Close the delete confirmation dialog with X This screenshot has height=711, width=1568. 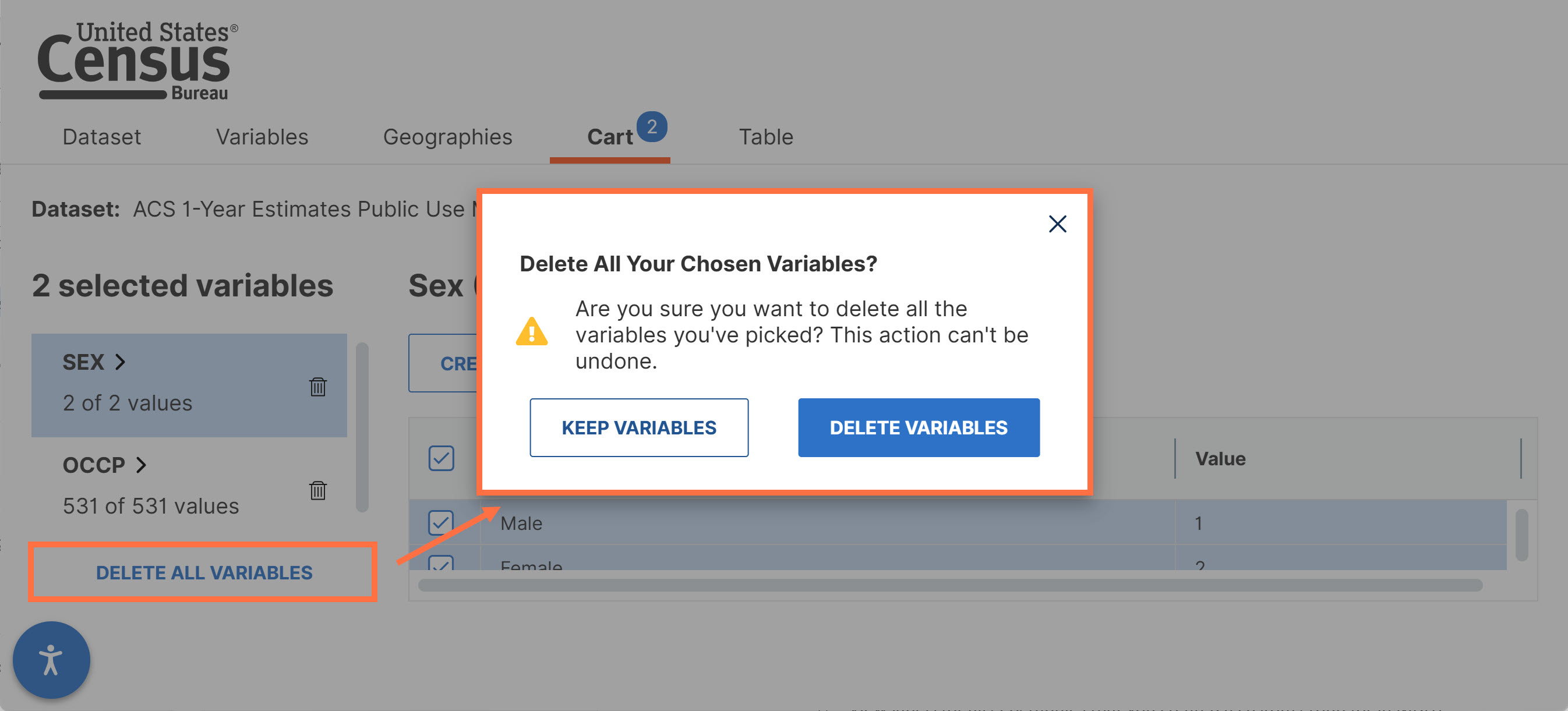pyautogui.click(x=1057, y=224)
